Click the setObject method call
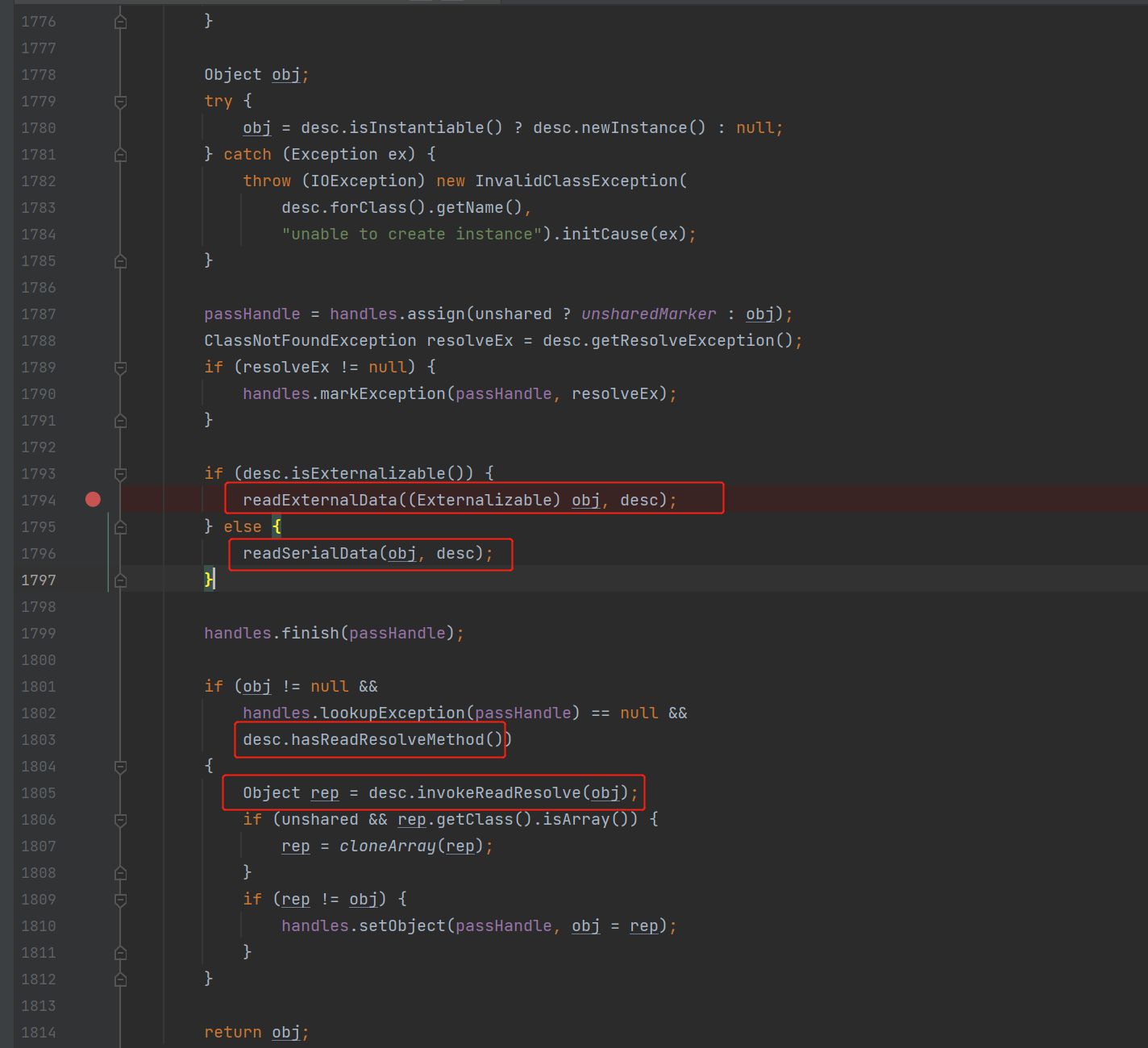 coord(402,925)
